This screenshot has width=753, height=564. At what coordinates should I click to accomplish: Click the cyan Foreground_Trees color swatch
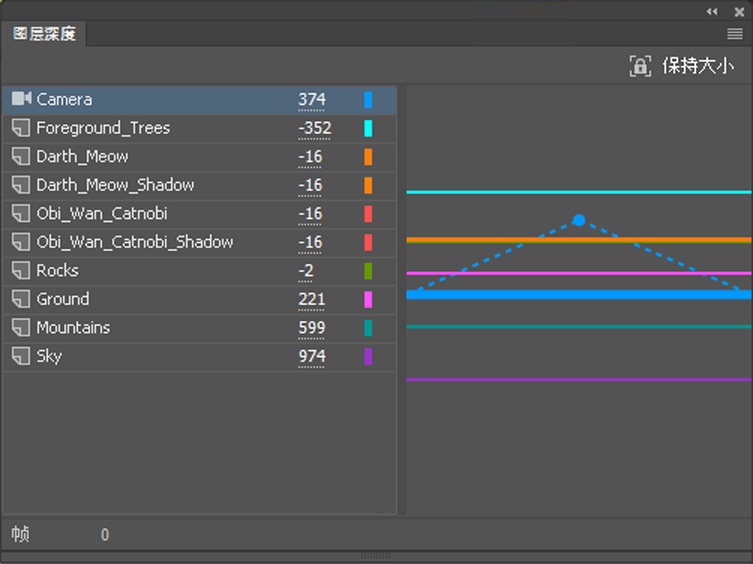368,128
